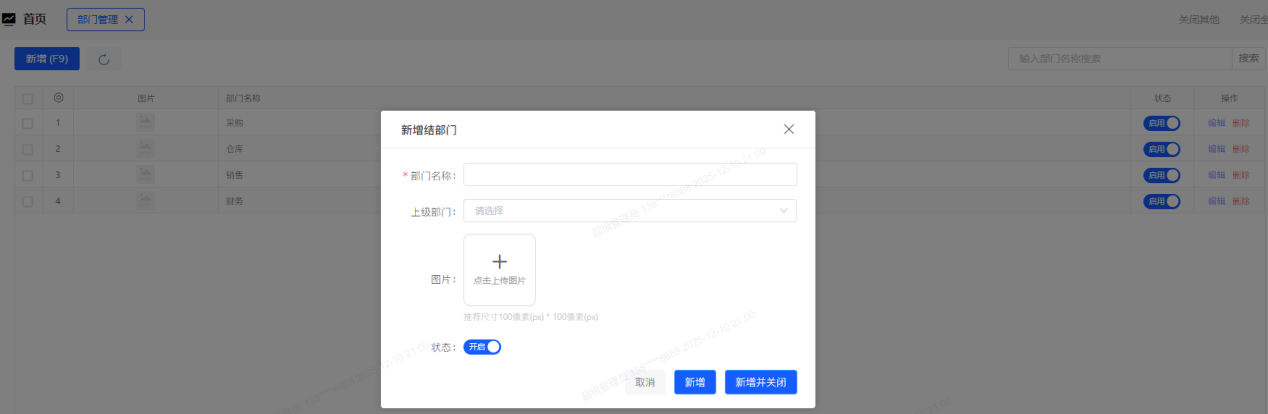Click the plus icon to upload image
This screenshot has height=414, width=1268.
click(x=499, y=262)
